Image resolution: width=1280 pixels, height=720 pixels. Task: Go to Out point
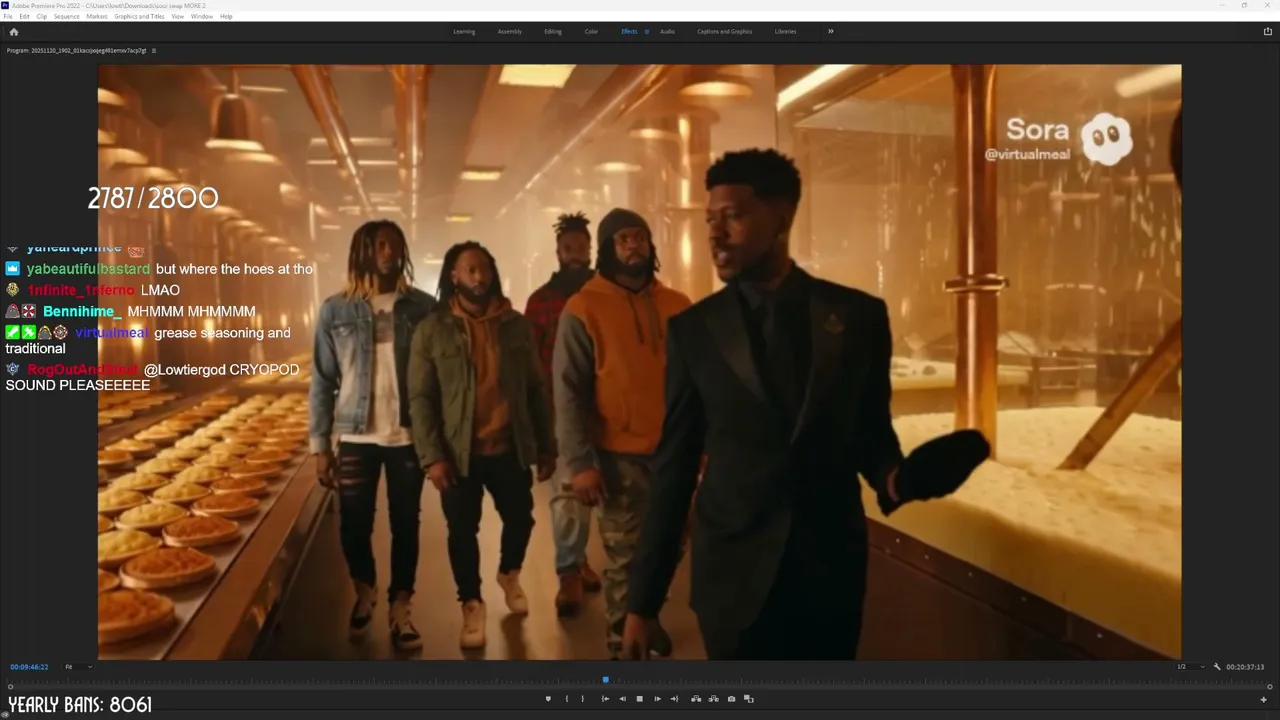pyautogui.click(x=674, y=699)
